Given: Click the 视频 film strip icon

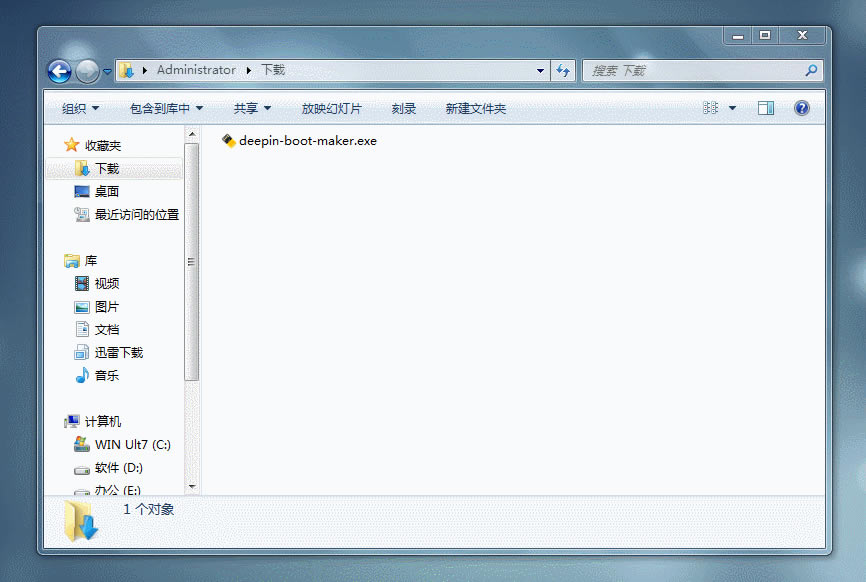Looking at the screenshot, I should coord(82,284).
